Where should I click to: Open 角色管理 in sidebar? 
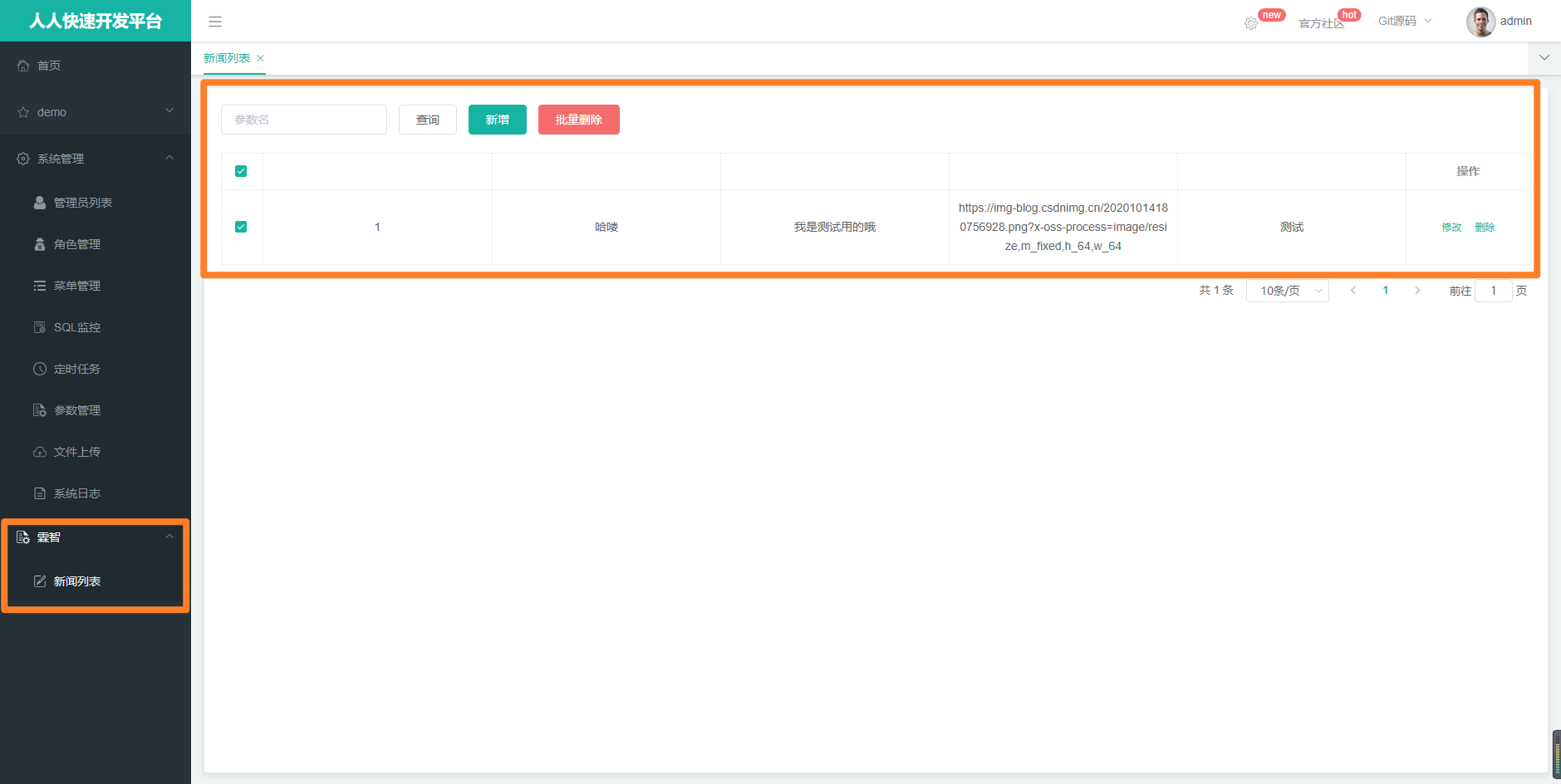point(96,244)
